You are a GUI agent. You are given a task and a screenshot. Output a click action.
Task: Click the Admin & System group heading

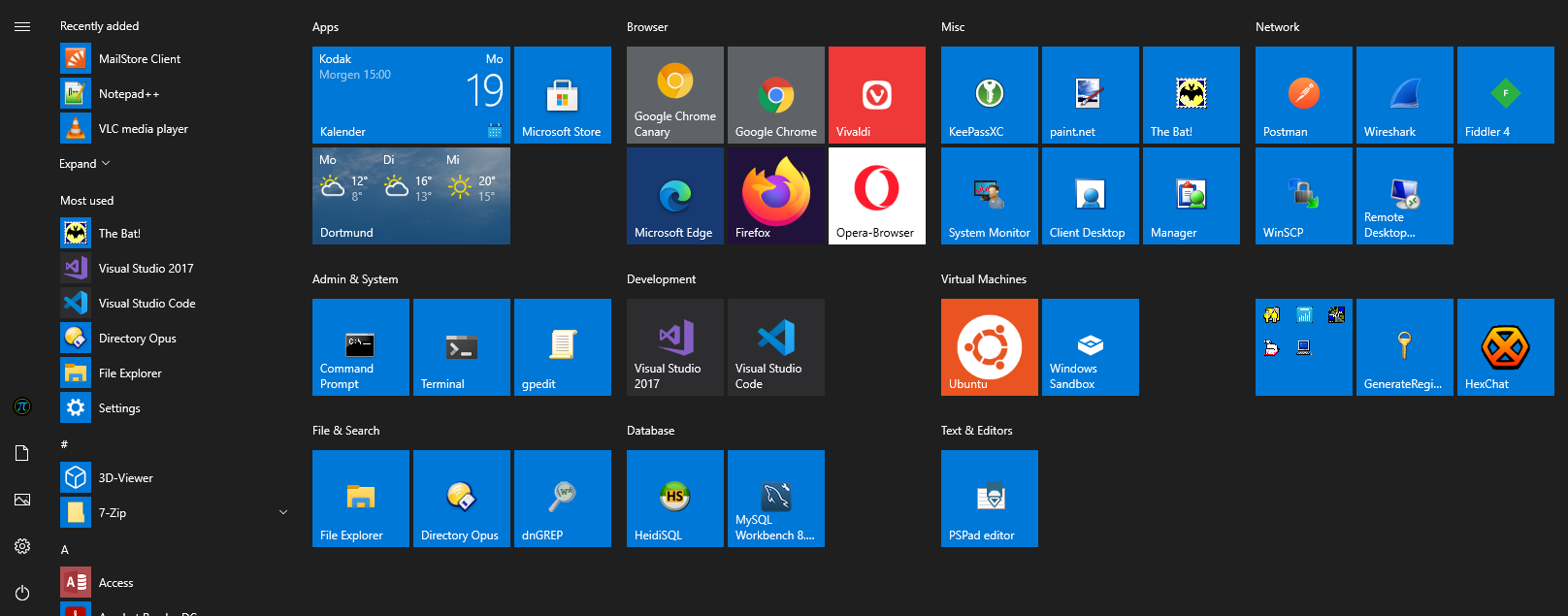pos(355,279)
